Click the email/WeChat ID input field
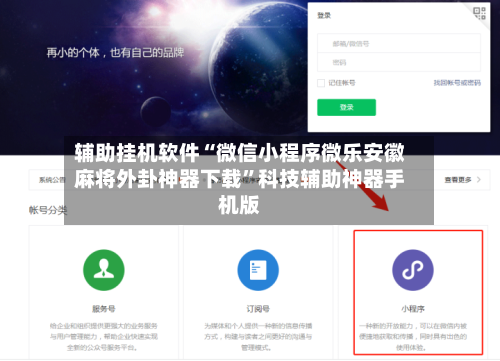500x361 pixels. 399,43
